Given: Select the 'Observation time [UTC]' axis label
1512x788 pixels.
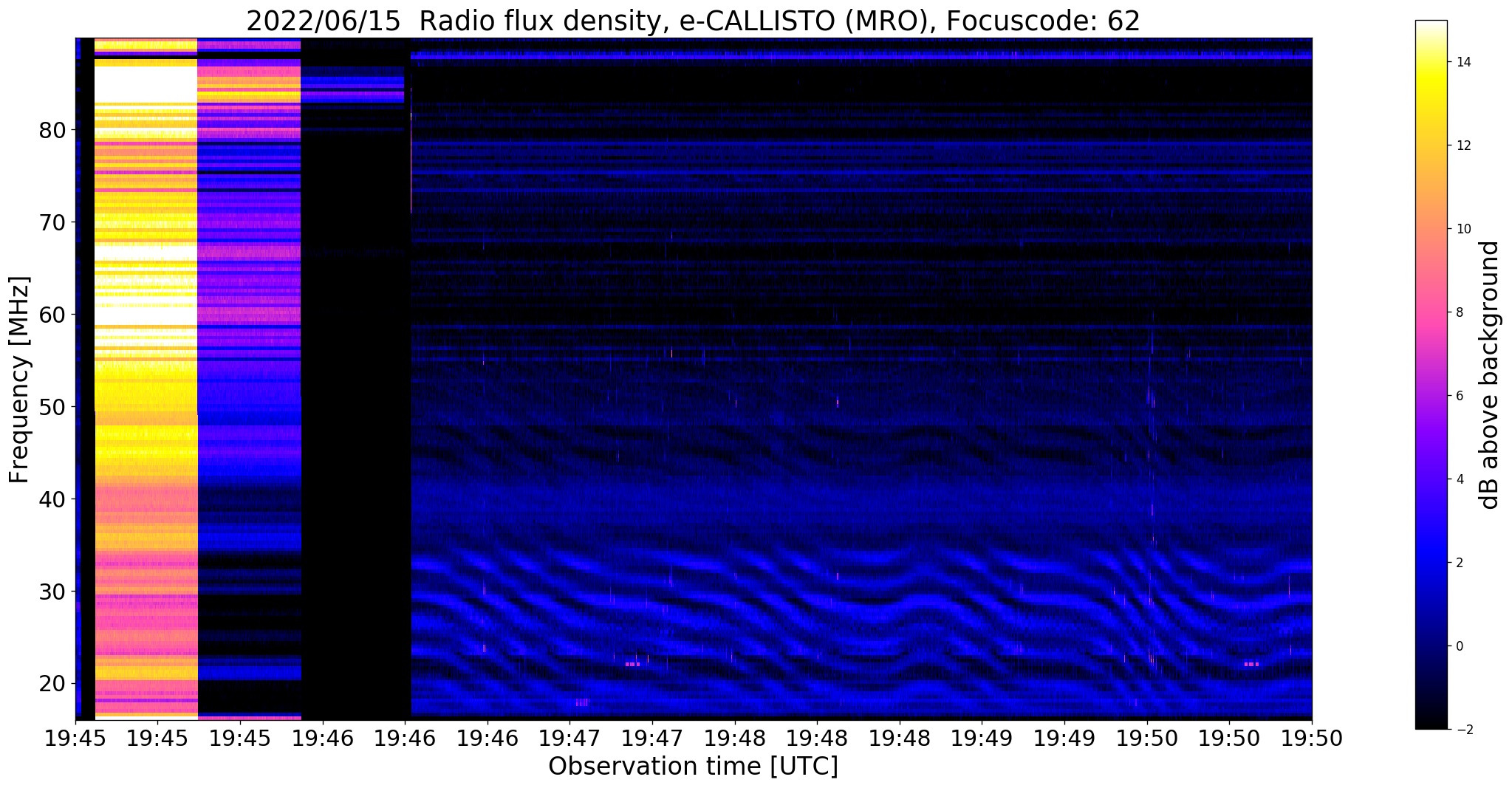Looking at the screenshot, I should [694, 767].
